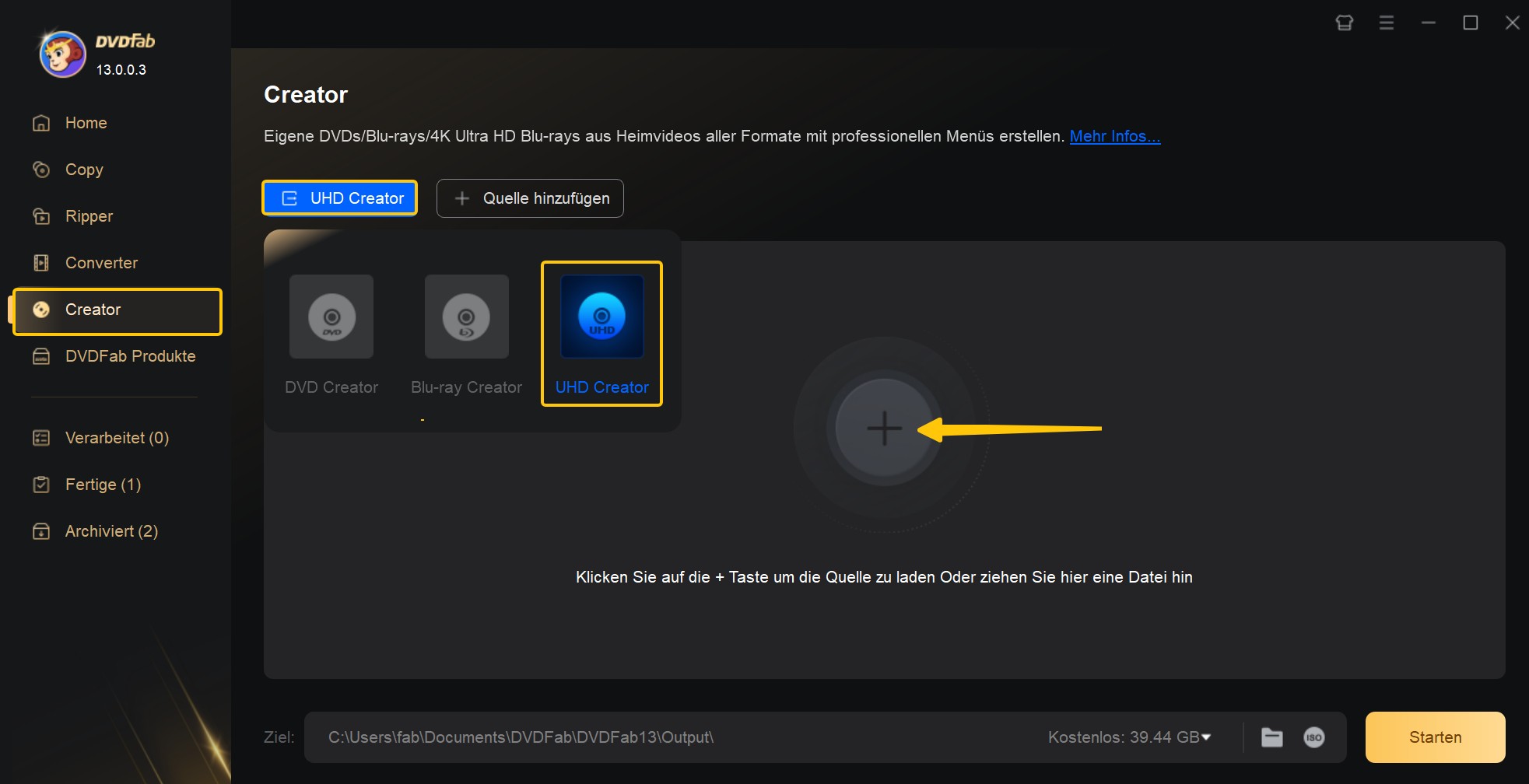Open the skin/theme shirt icon
The width and height of the screenshot is (1529, 784).
tap(1345, 23)
